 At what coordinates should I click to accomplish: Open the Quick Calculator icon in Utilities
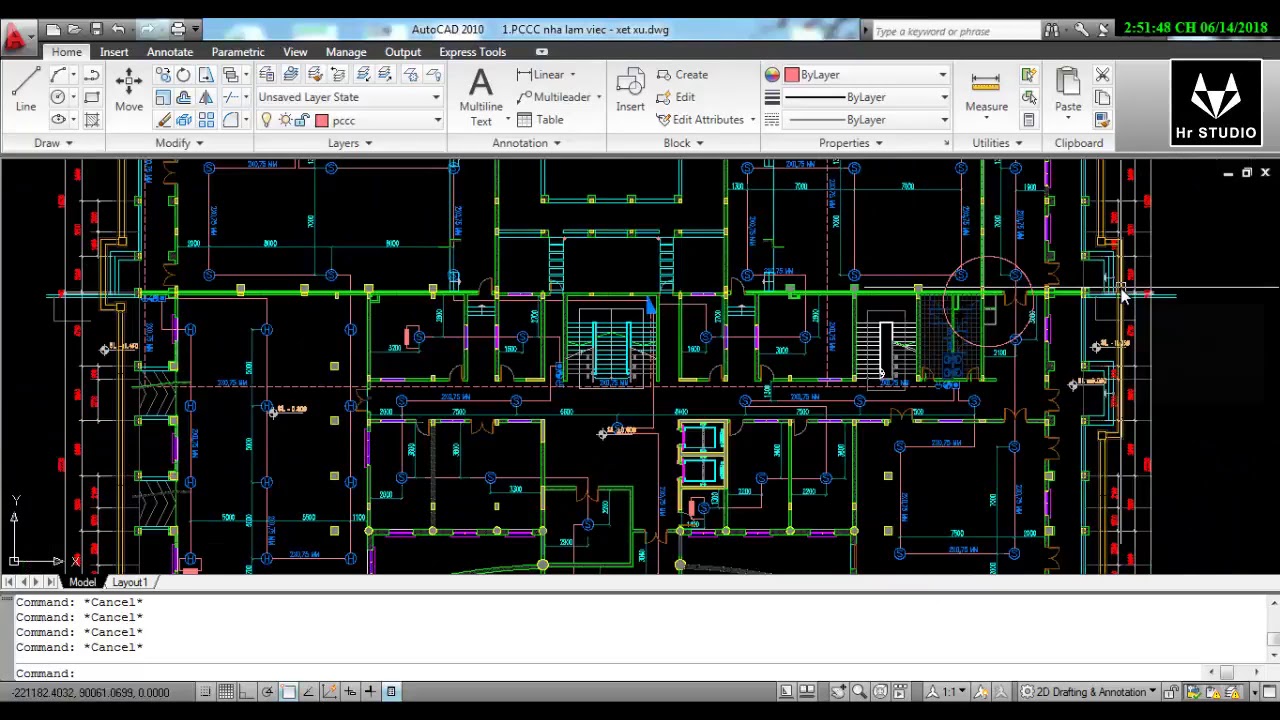coord(1028,120)
